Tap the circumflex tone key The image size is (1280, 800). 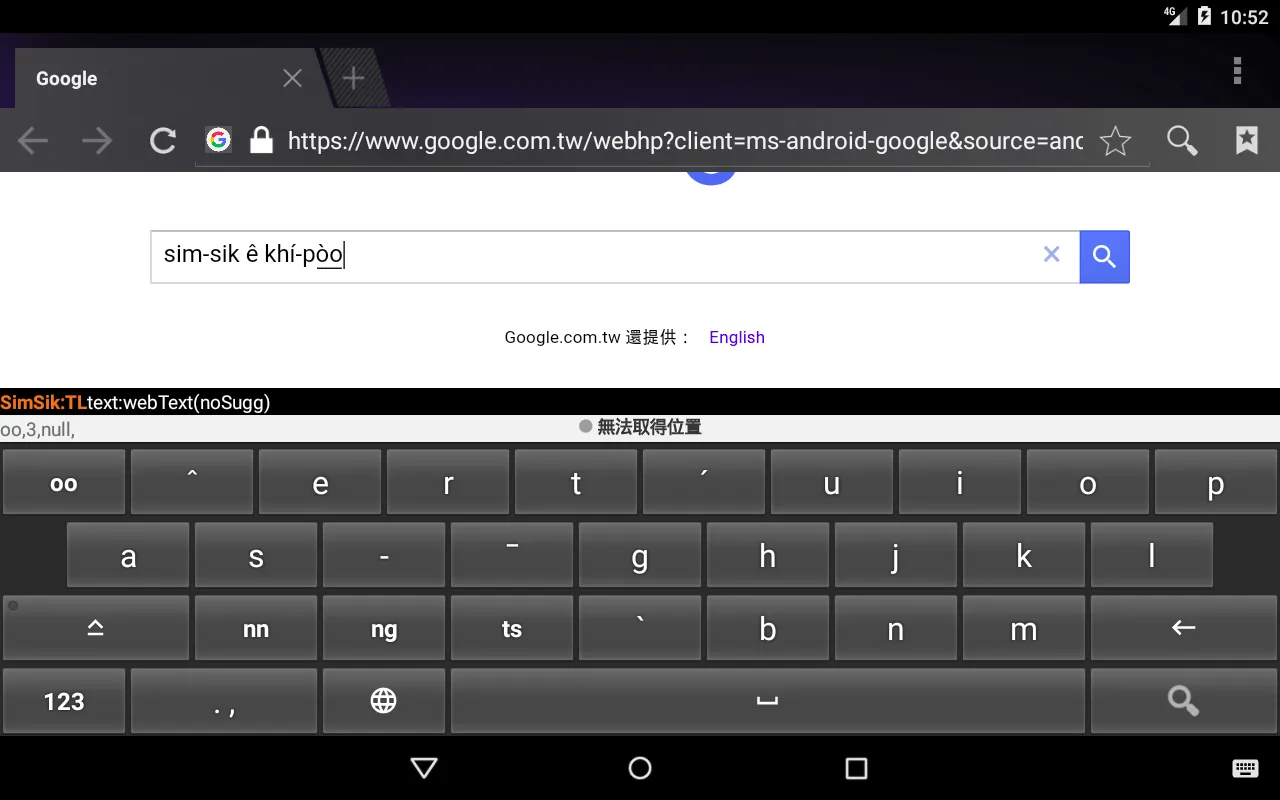192,482
